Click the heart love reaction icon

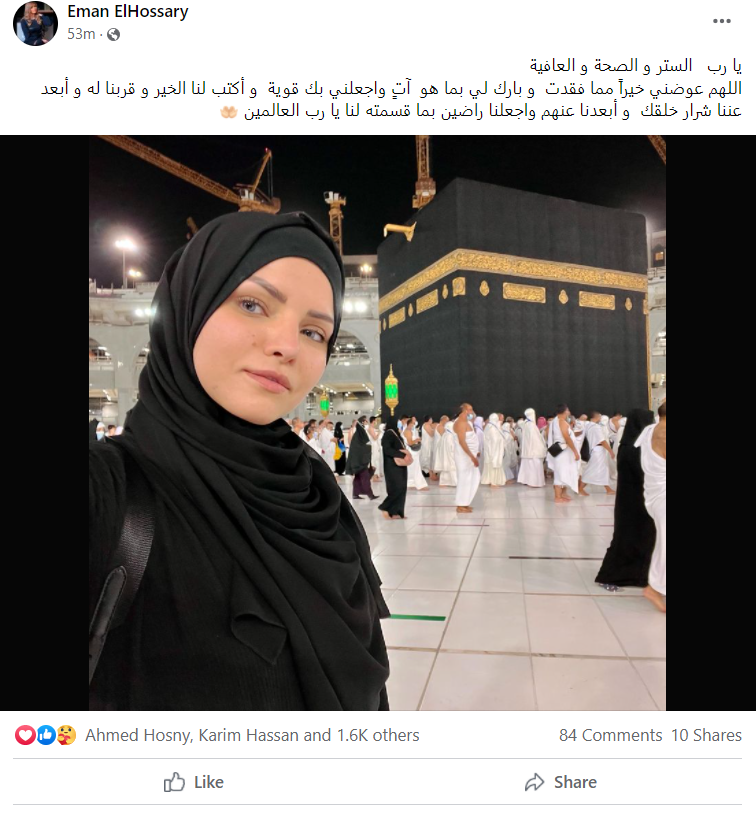click(x=24, y=735)
